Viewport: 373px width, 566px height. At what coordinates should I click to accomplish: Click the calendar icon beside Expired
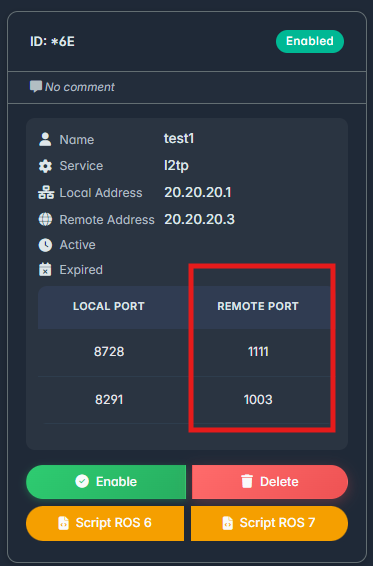[45, 270]
